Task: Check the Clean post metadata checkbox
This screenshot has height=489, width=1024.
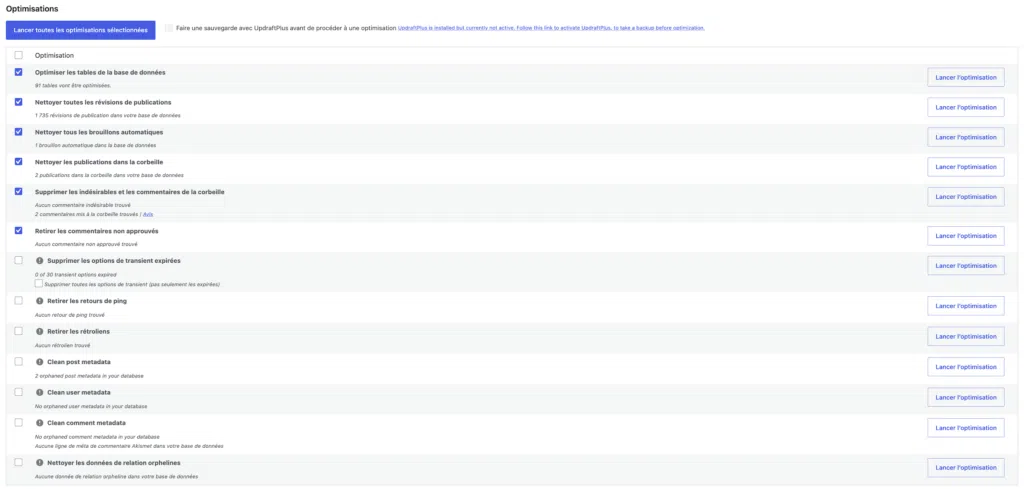Action: 18,361
